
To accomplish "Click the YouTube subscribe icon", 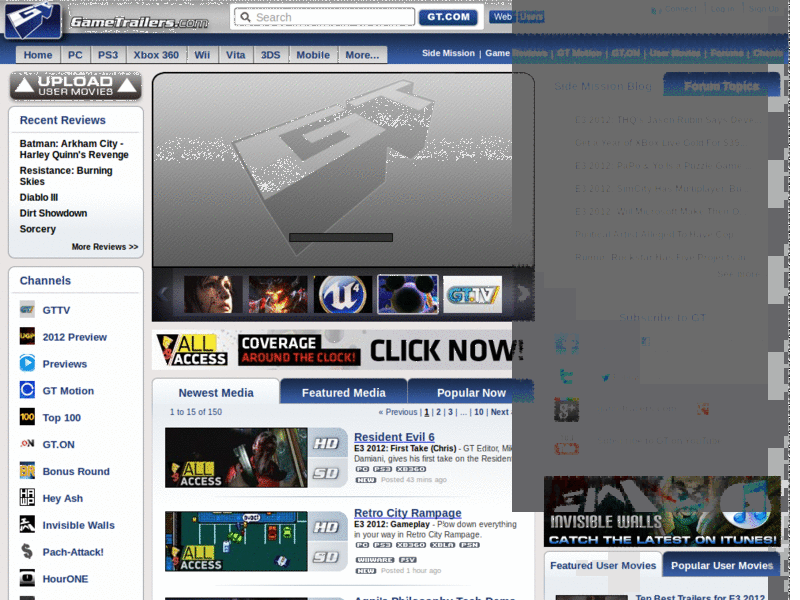I will coord(567,444).
